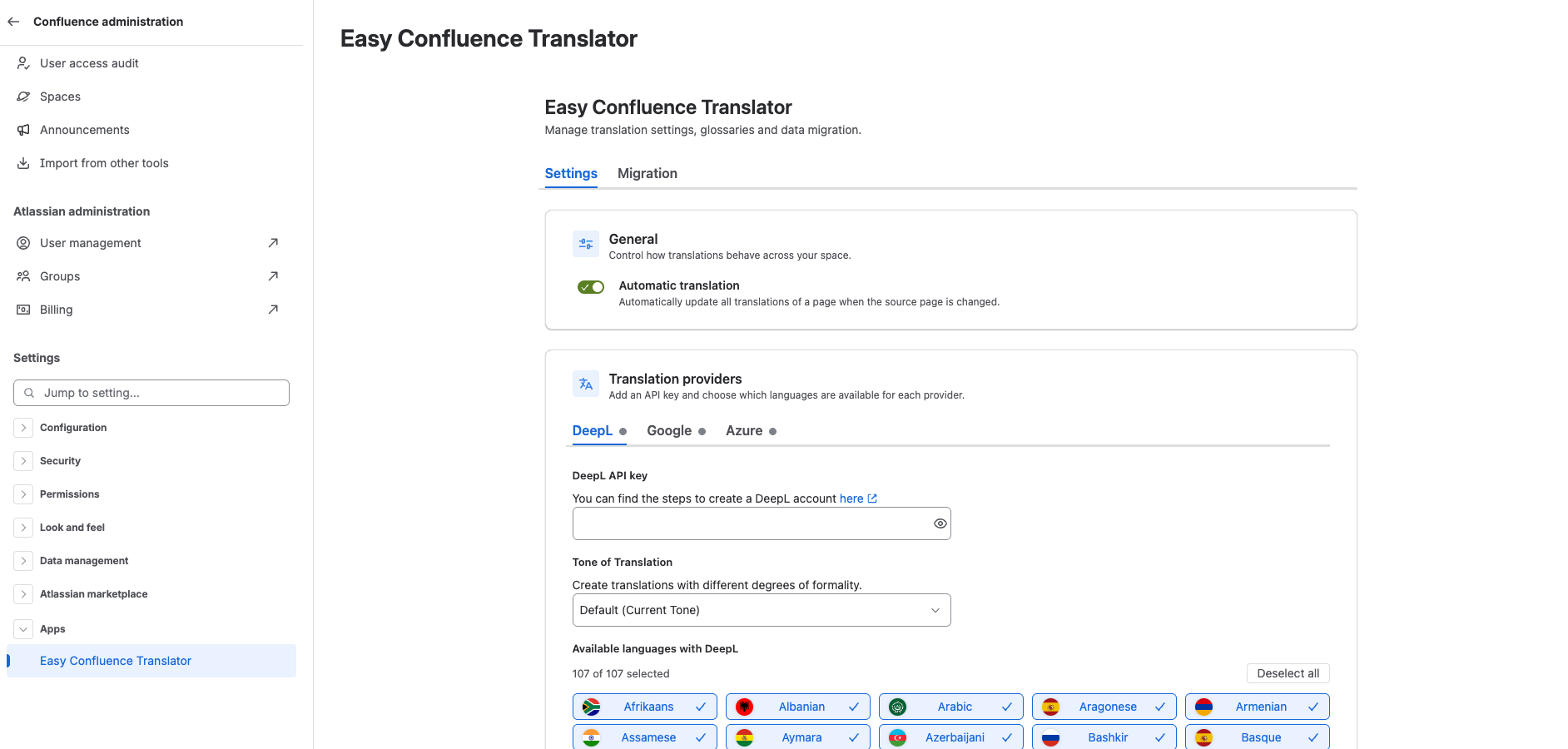Click the DeepL API key input field
This screenshot has width=1568, height=749.
click(762, 523)
